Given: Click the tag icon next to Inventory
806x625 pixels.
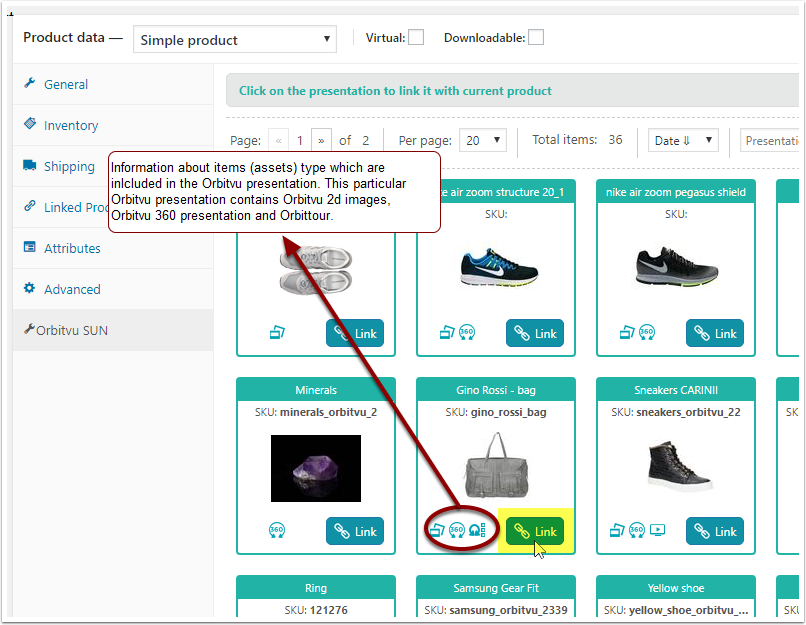Looking at the screenshot, I should click(x=30, y=123).
